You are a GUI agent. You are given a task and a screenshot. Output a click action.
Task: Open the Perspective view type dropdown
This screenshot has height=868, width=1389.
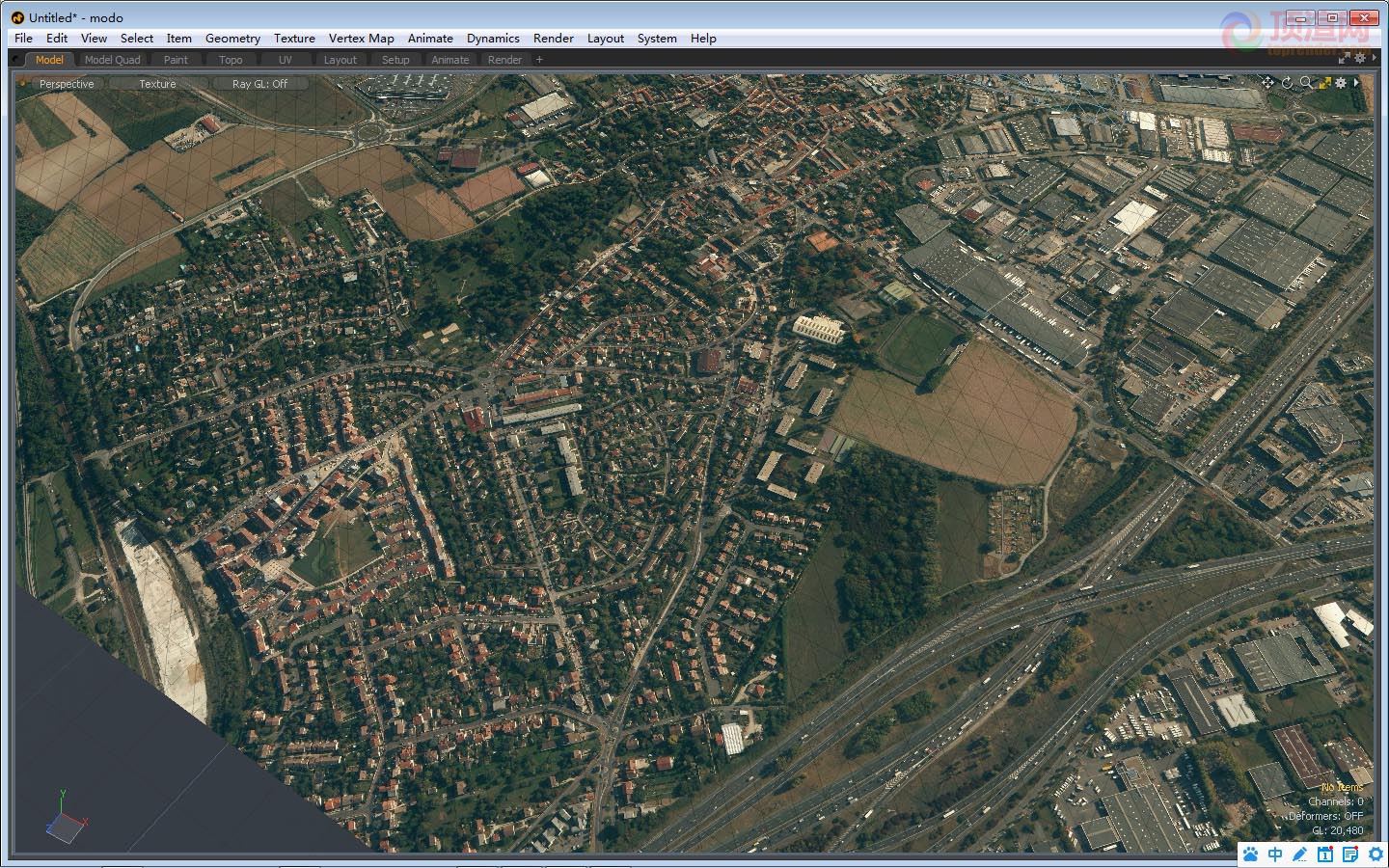point(67,84)
